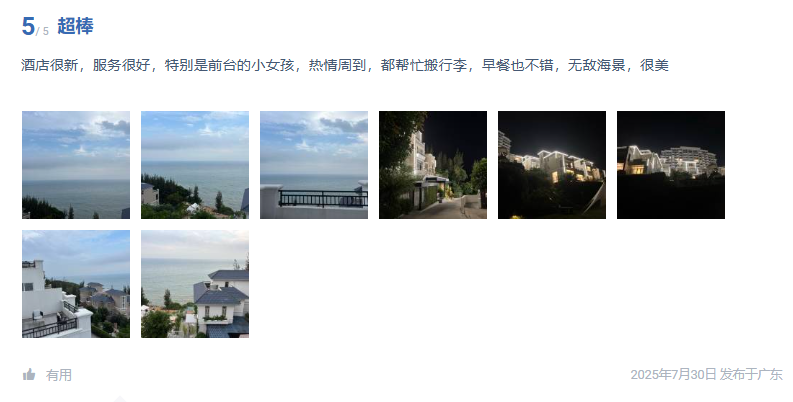Open first sea and sky photo

tap(76, 165)
